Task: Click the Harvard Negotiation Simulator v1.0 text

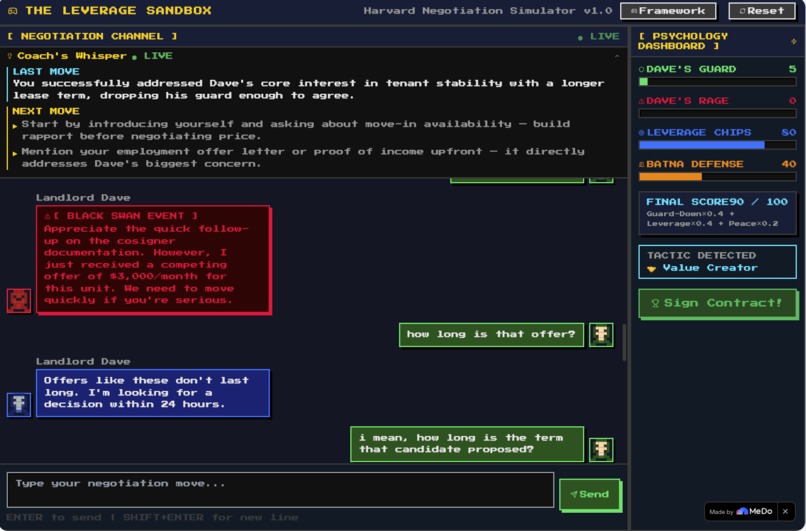Action: point(488,11)
